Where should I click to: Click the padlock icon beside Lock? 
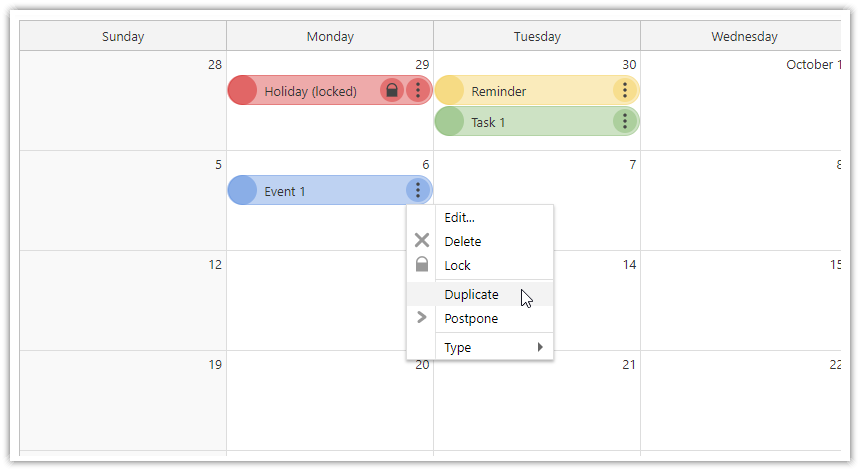click(422, 265)
